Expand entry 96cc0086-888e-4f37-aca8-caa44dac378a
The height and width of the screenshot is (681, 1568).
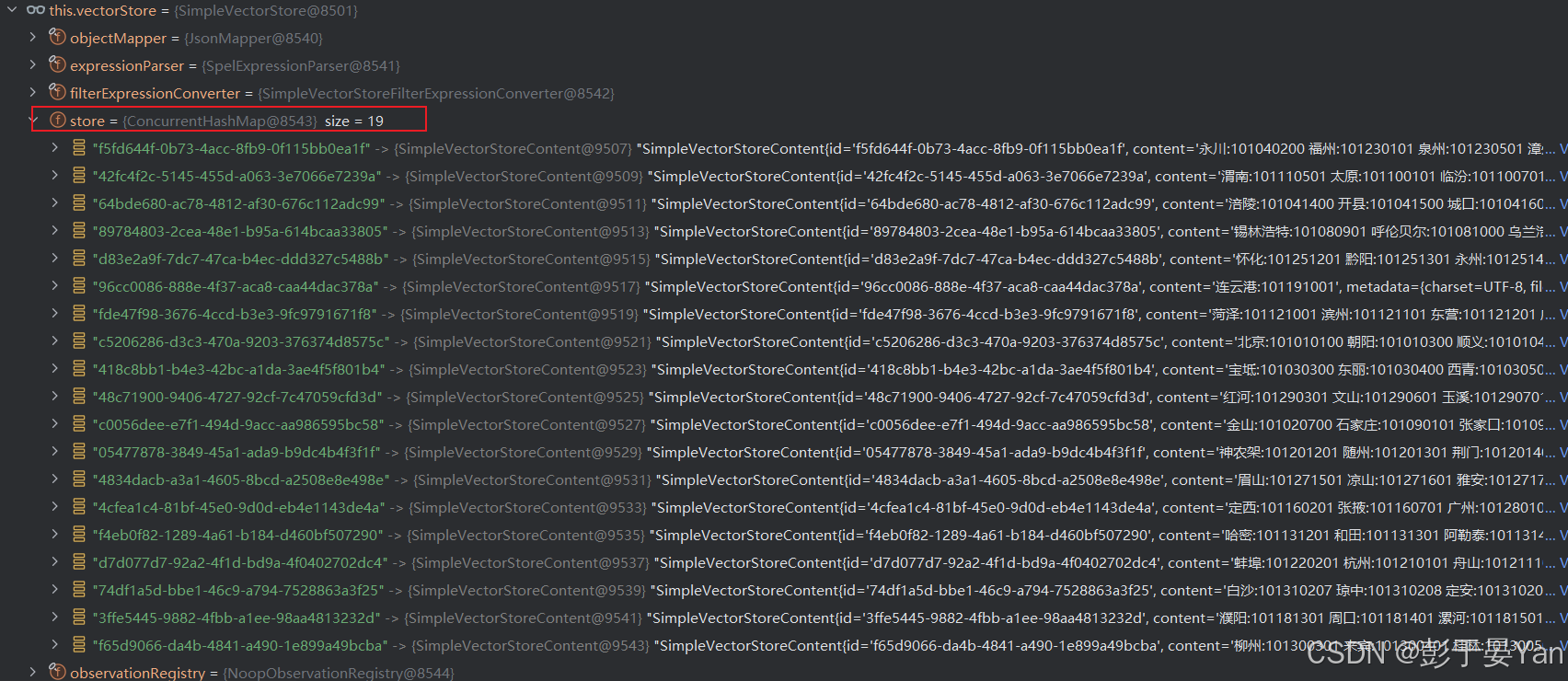tap(55, 286)
